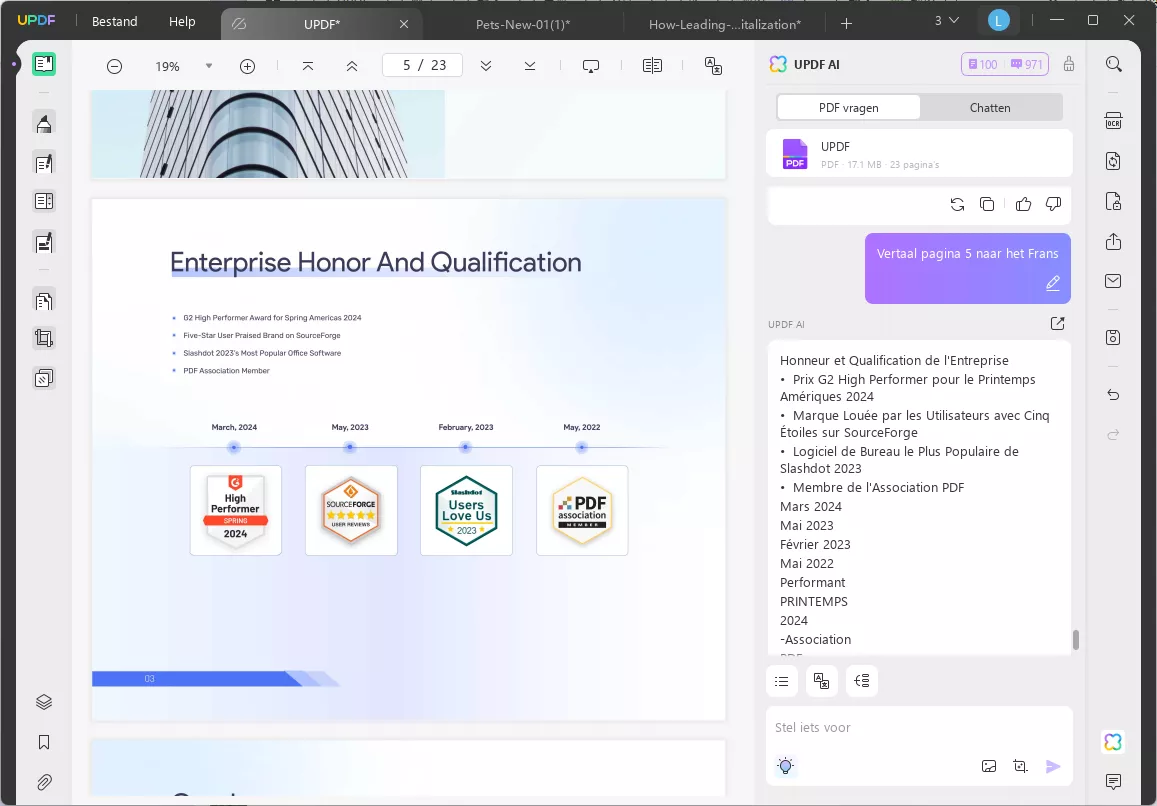
Task: Clear the AI chat history
Action: 1068,64
